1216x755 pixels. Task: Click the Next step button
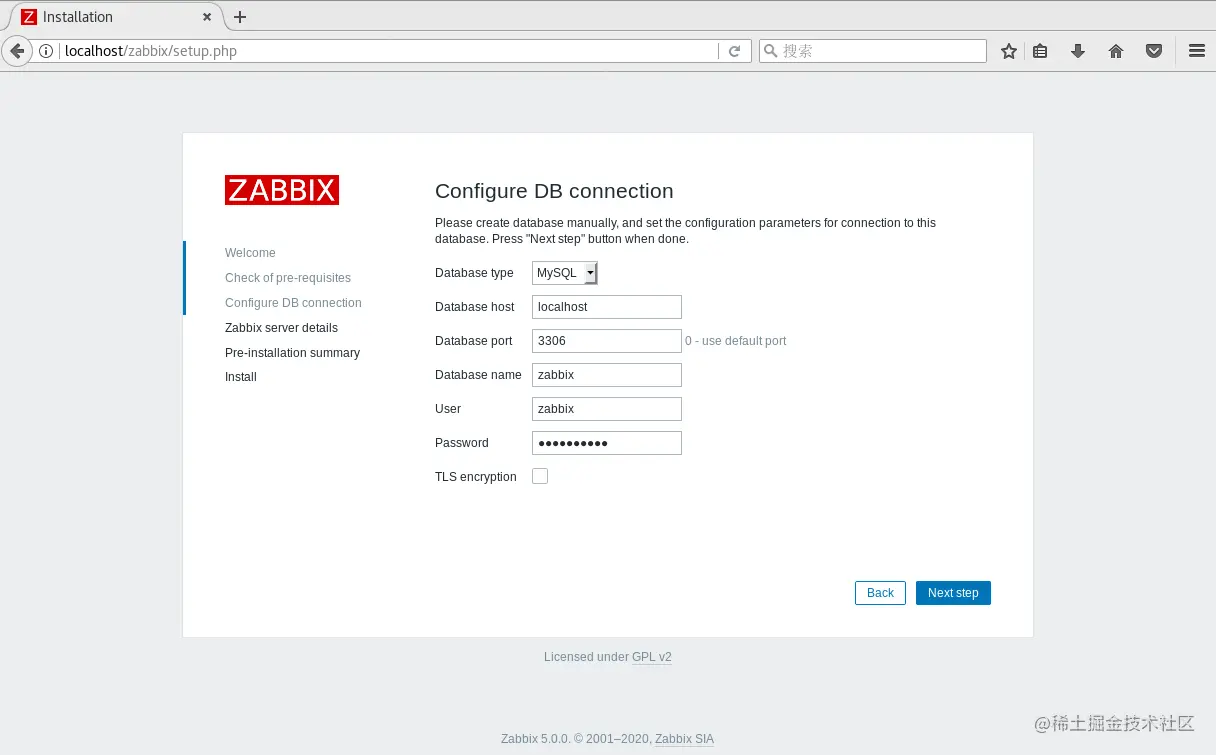[953, 593]
